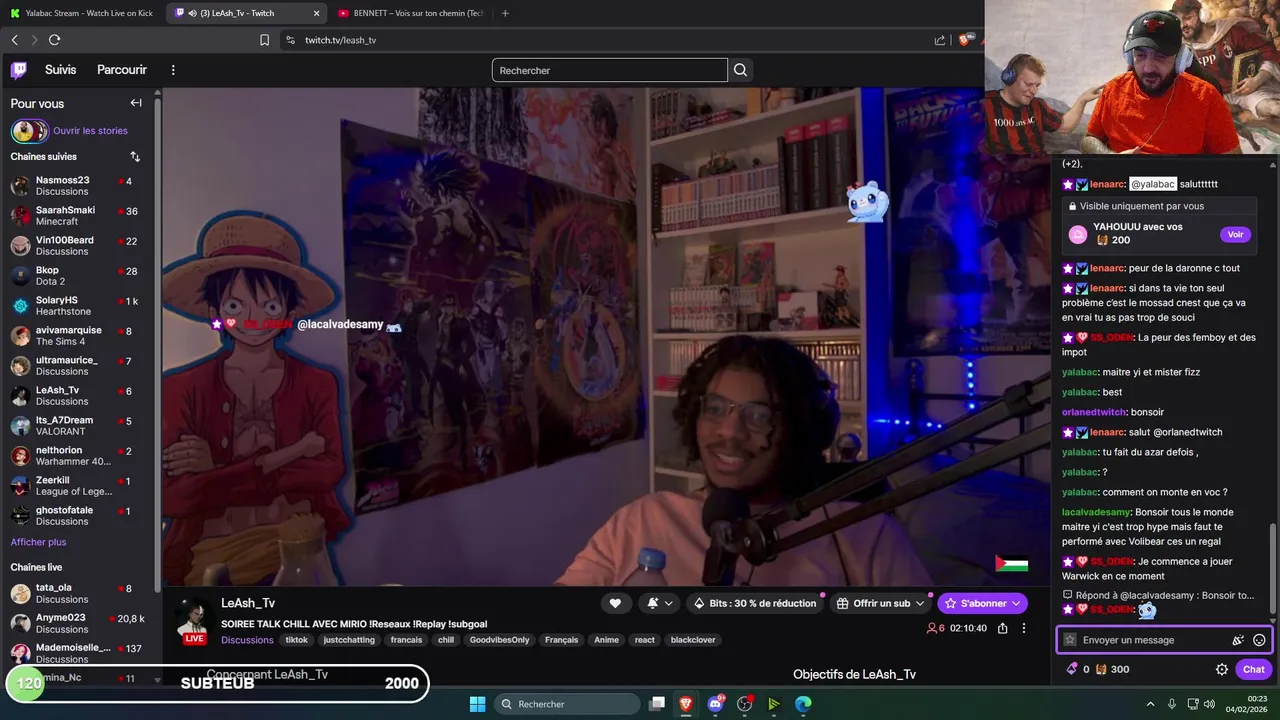Open SolaryHS Hearthstone channel
The height and width of the screenshot is (720, 1280).
[x=78, y=306]
